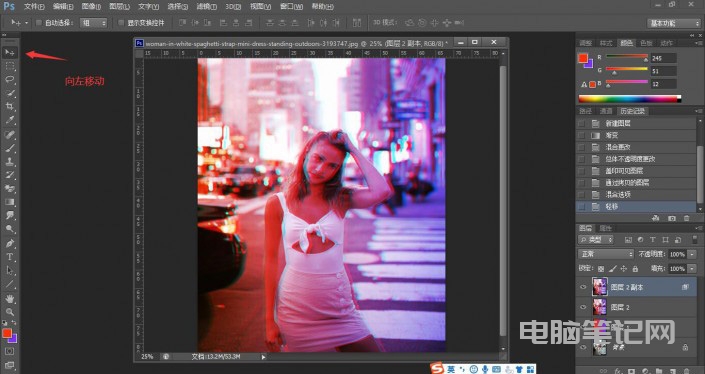This screenshot has height=374, width=705.
Task: Click the 图层 2 layer thumbnail
Action: tap(600, 307)
